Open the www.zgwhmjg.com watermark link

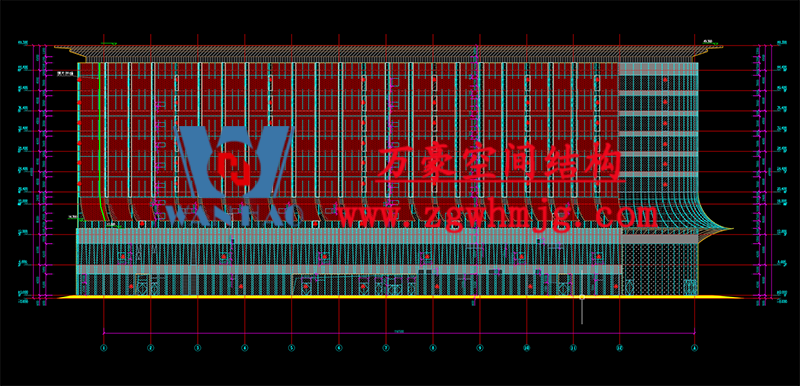(497, 217)
